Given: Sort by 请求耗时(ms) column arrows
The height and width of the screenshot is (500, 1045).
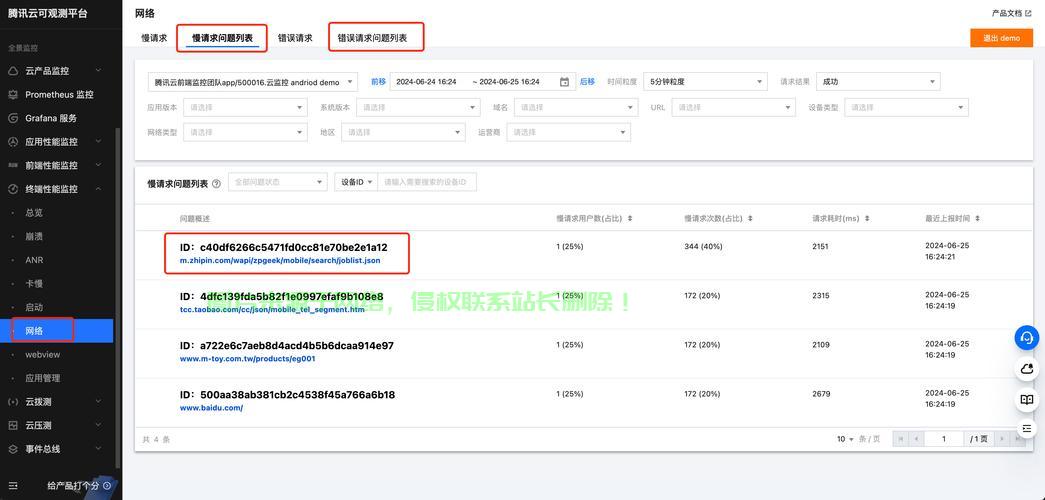Looking at the screenshot, I should click(867, 219).
